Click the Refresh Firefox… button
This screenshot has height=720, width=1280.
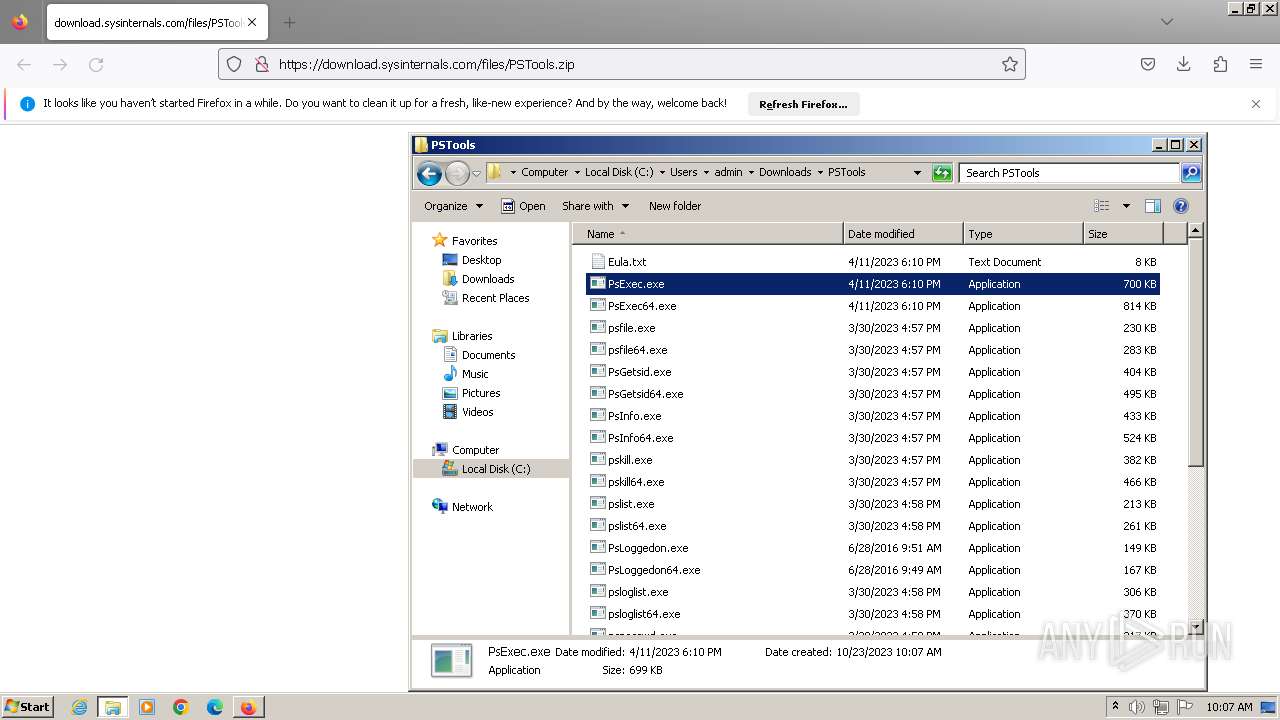[803, 104]
